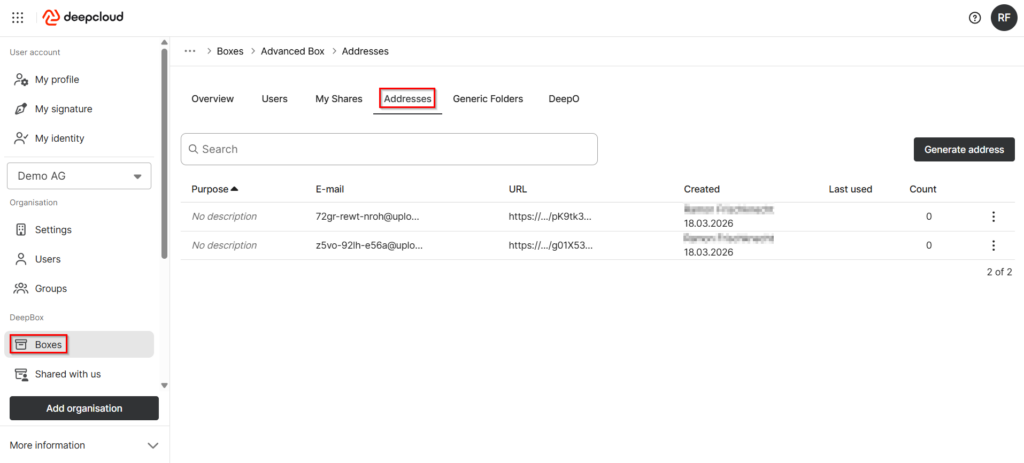Open the RF user avatar menu
The width and height of the screenshot is (1024, 463).
(x=1003, y=17)
